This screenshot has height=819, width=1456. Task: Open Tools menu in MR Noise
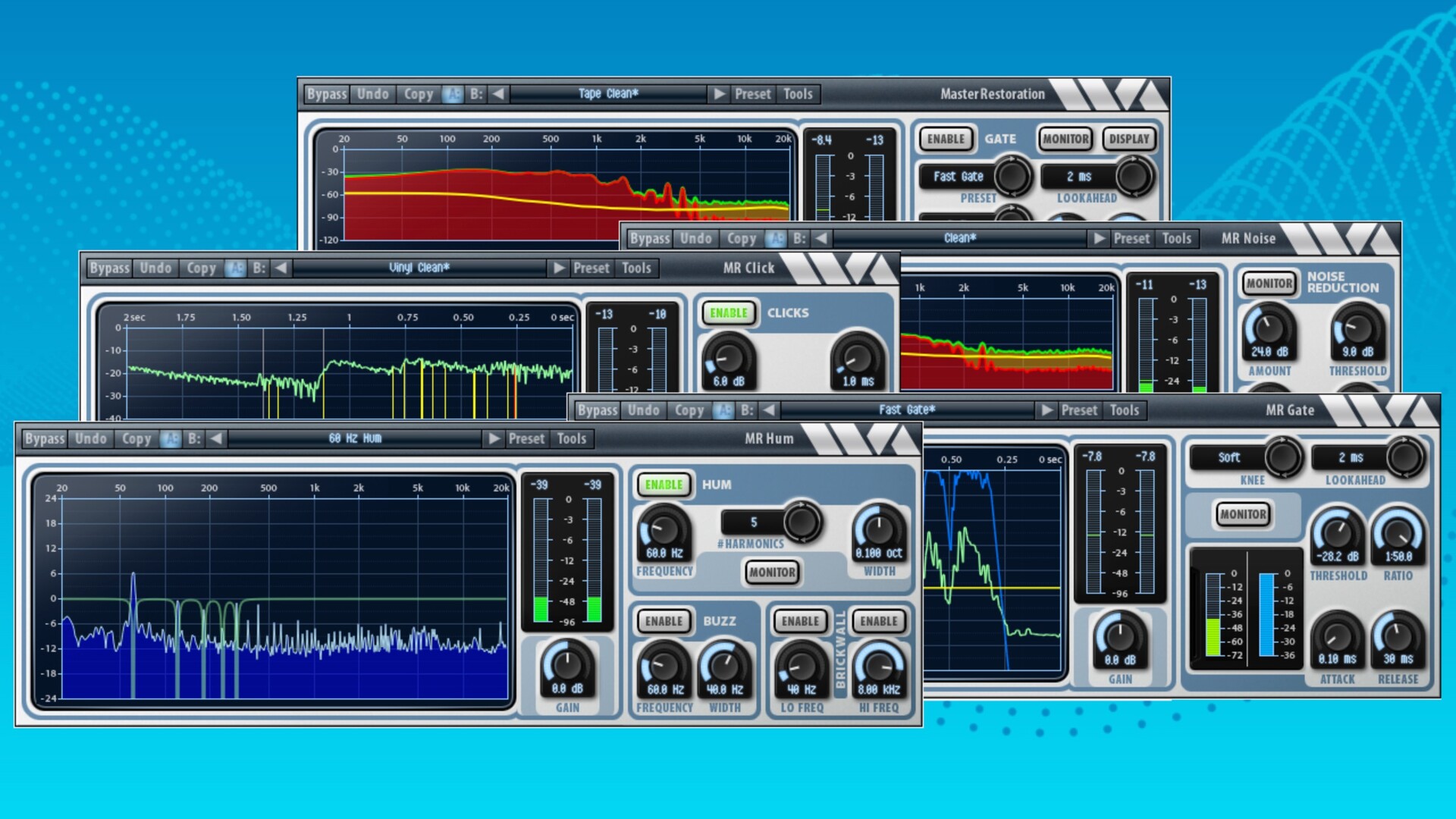1177,238
